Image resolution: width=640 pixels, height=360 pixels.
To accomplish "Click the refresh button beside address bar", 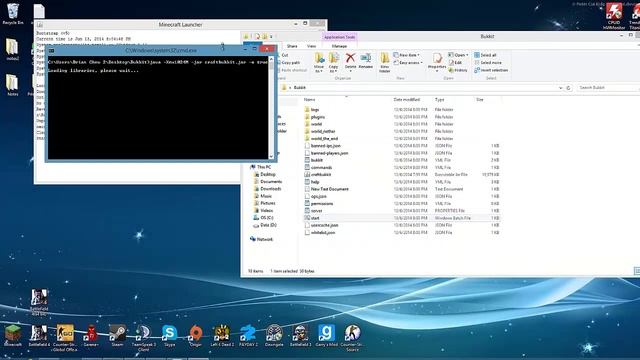I will click(568, 88).
